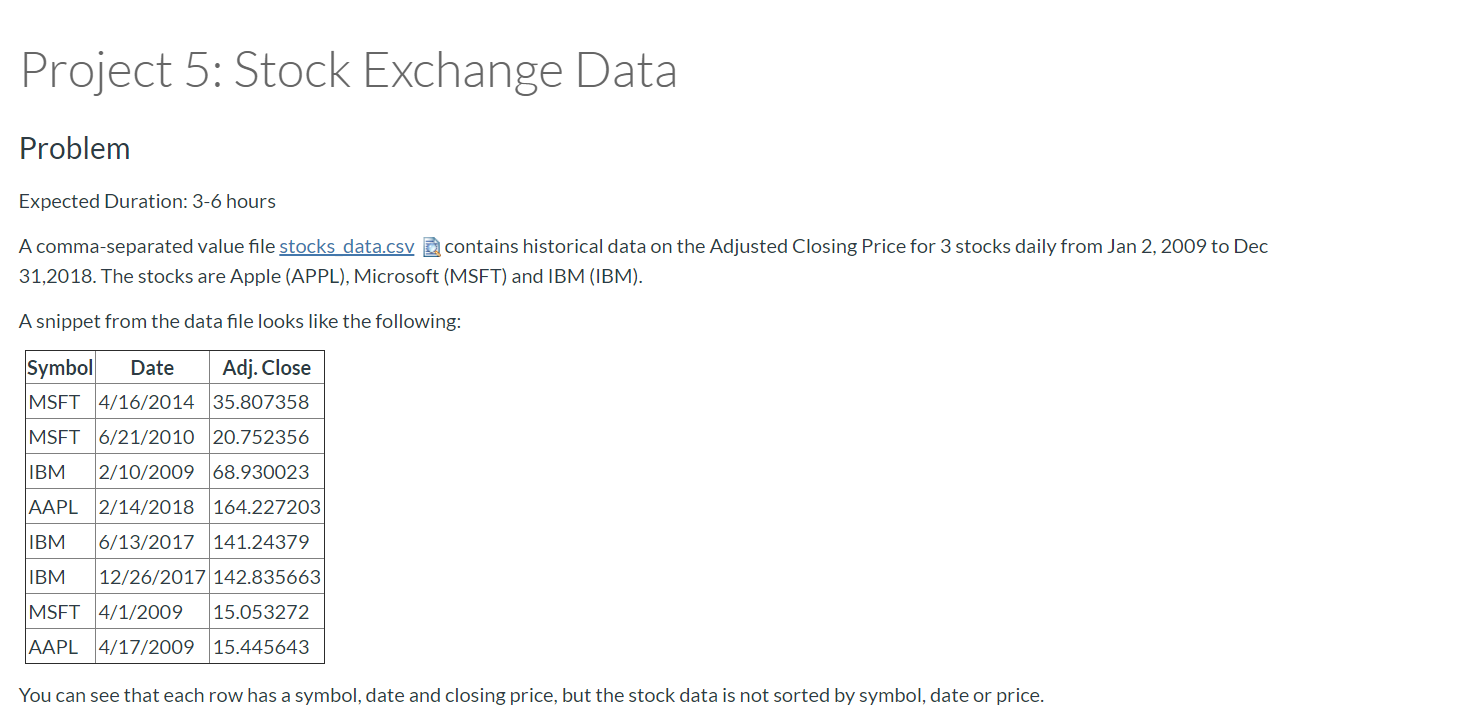Open the stocks_data.csv file link

[346, 246]
